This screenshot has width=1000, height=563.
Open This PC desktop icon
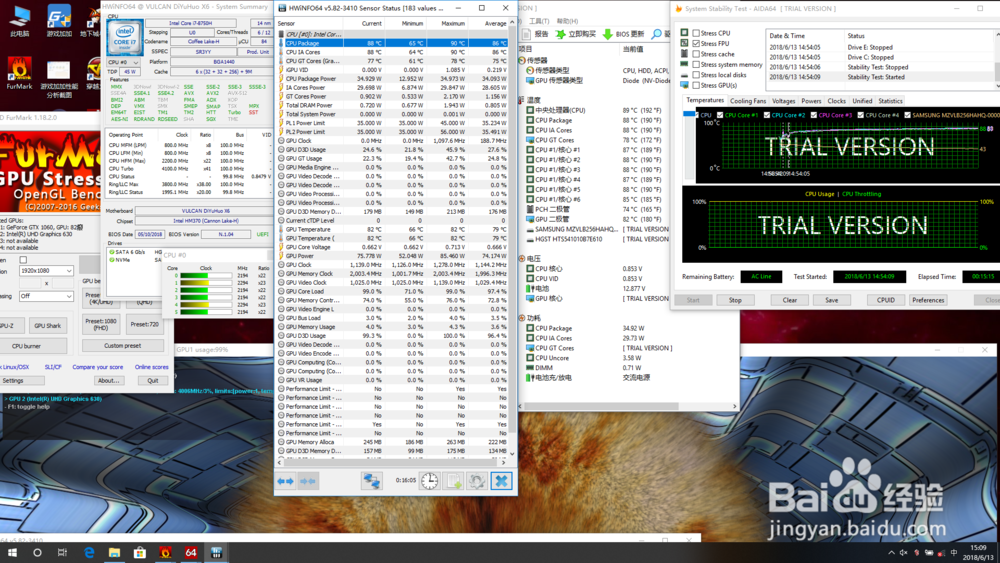point(19,20)
